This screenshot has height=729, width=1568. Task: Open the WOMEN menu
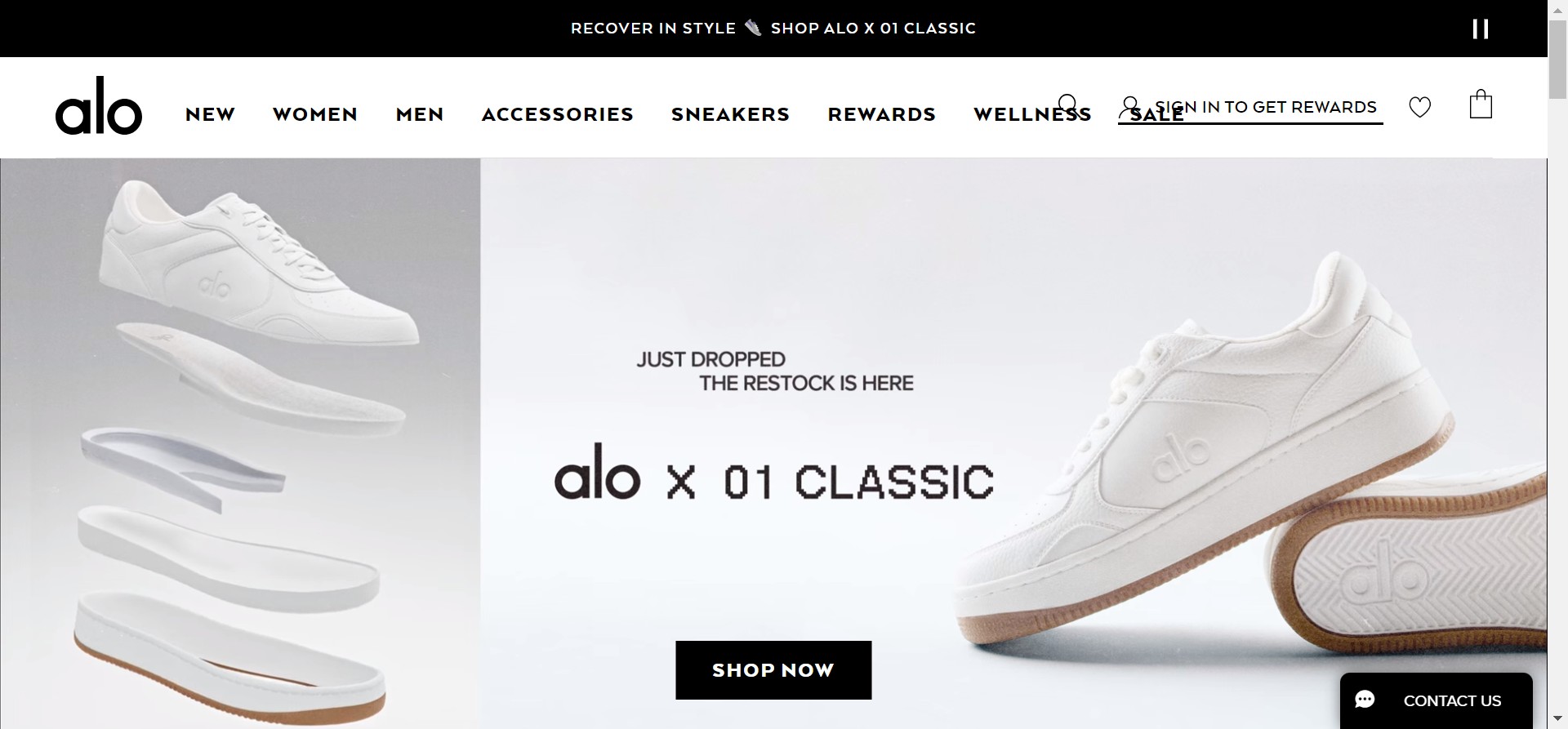315,114
